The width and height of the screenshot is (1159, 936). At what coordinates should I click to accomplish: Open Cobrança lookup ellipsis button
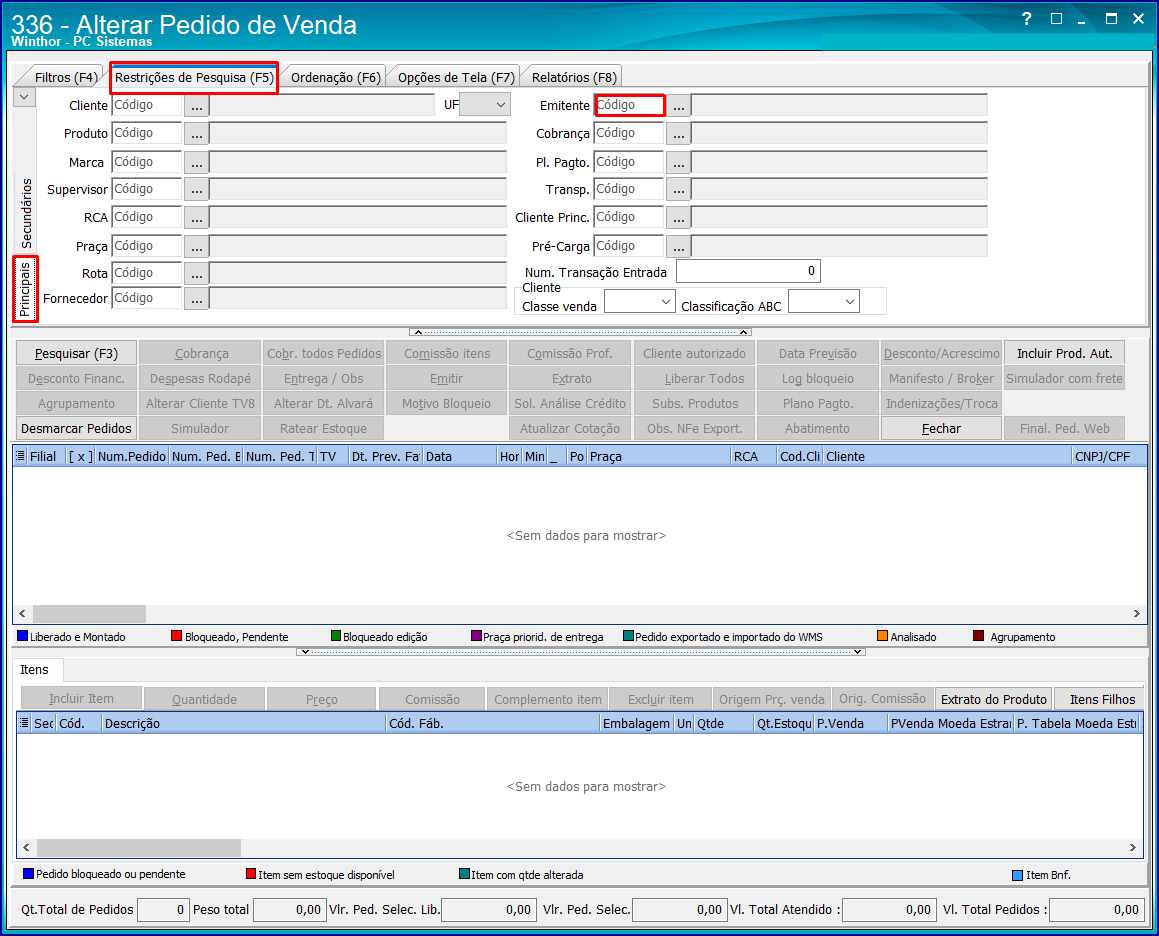click(x=679, y=134)
